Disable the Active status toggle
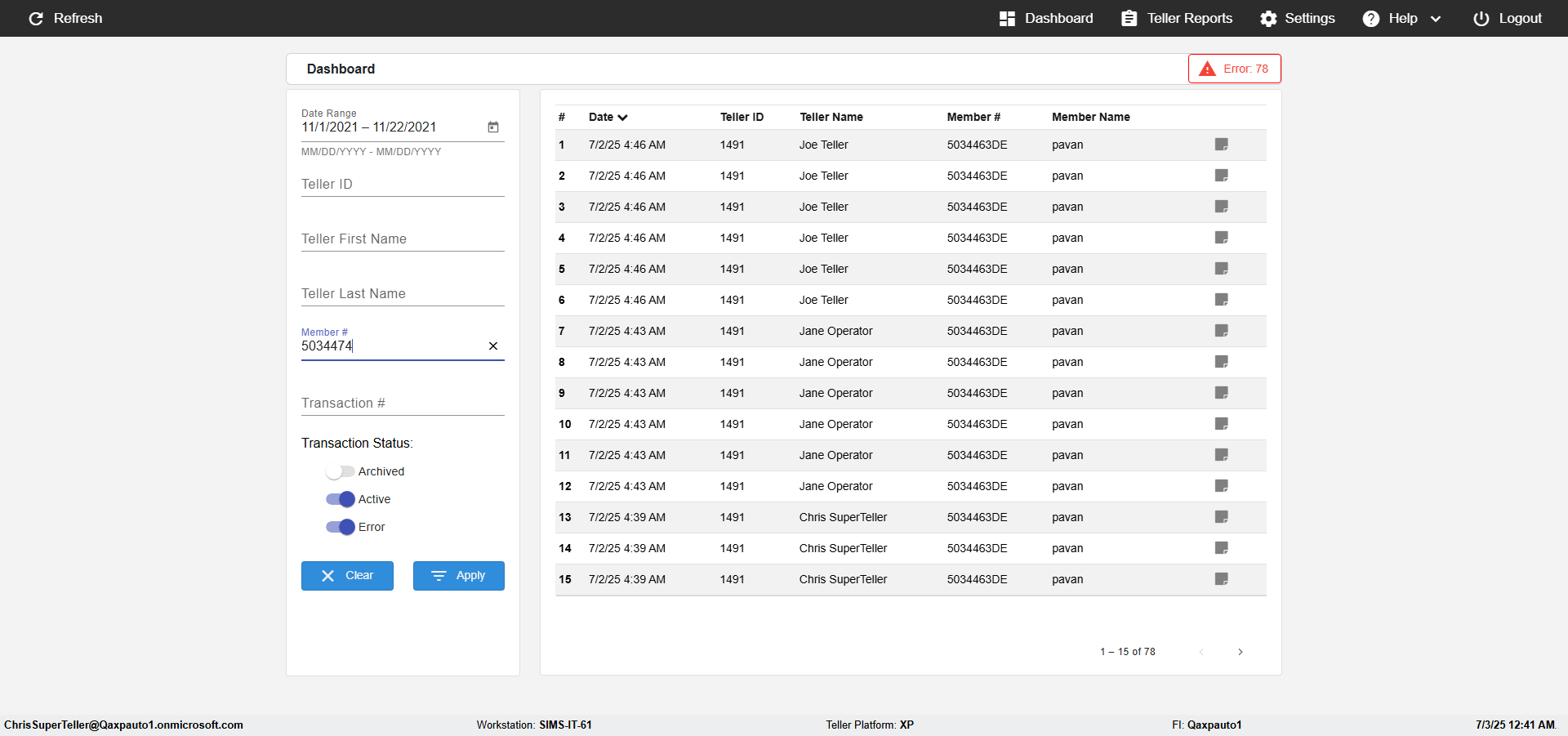Viewport: 1568px width, 736px height. (340, 499)
